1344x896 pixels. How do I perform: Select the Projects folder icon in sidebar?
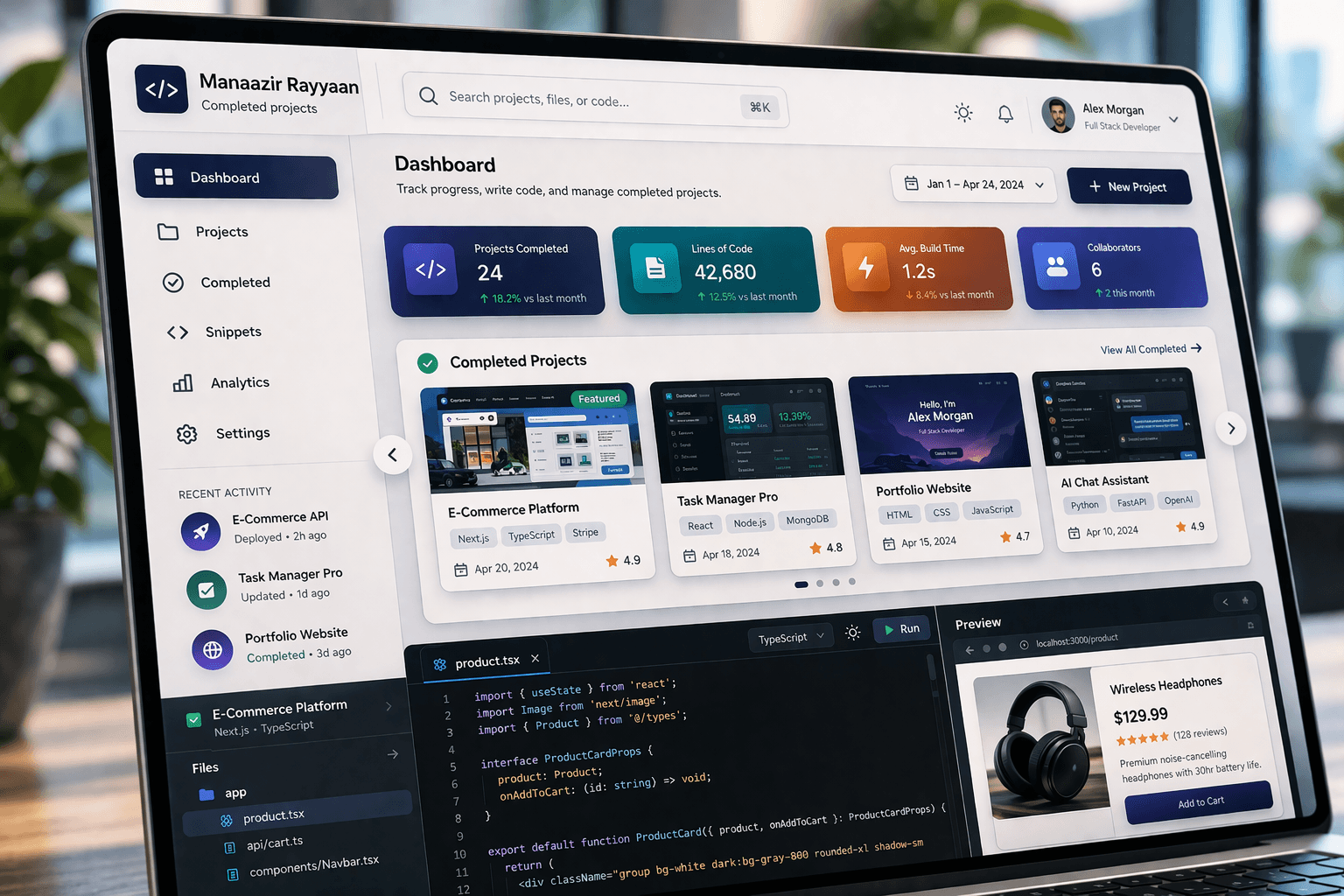[x=169, y=231]
